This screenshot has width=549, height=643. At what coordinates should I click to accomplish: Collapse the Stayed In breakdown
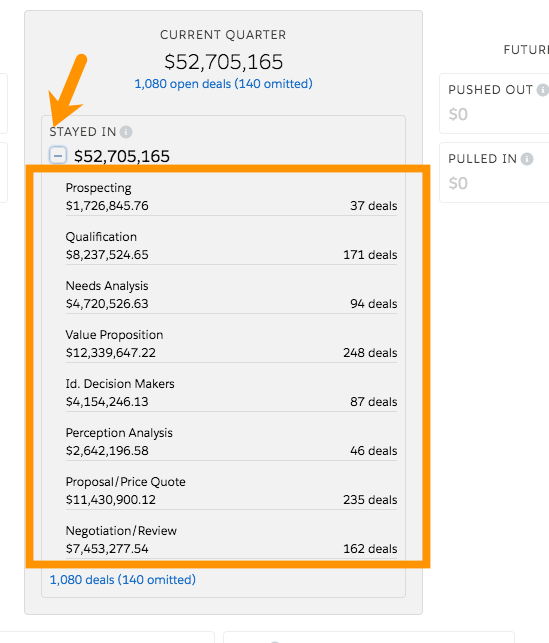58,155
